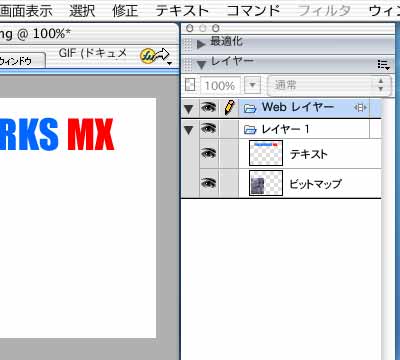Image resolution: width=400 pixels, height=360 pixels.
Task: Open the dimmed フィルタ menu
Action: (x=324, y=11)
